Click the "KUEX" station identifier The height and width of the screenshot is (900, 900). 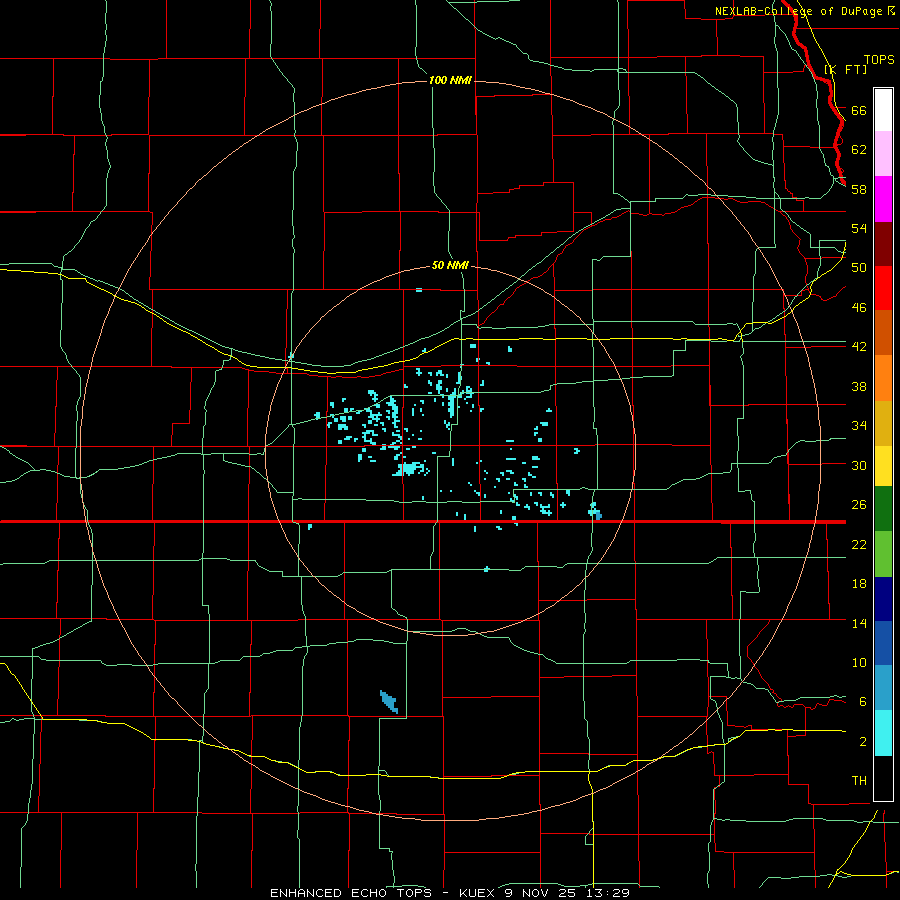click(479, 893)
